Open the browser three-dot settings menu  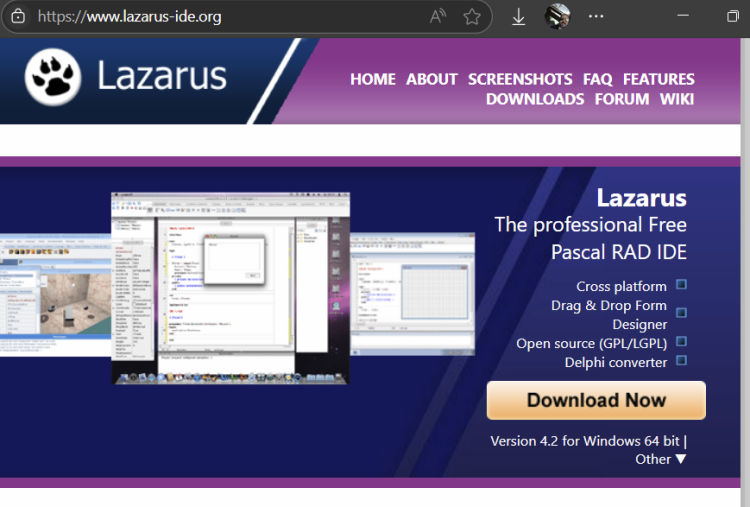pyautogui.click(x=596, y=16)
